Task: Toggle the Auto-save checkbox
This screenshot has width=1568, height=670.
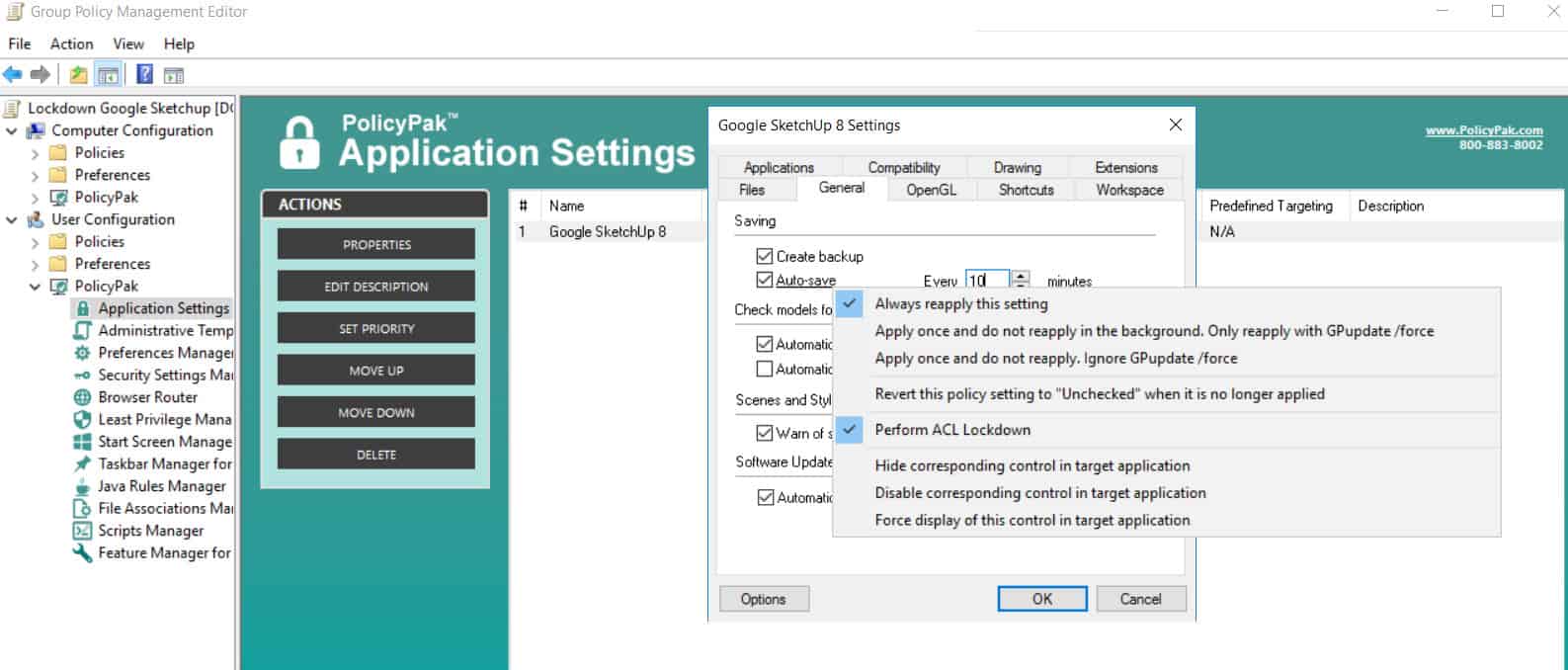Action: pyautogui.click(x=764, y=280)
